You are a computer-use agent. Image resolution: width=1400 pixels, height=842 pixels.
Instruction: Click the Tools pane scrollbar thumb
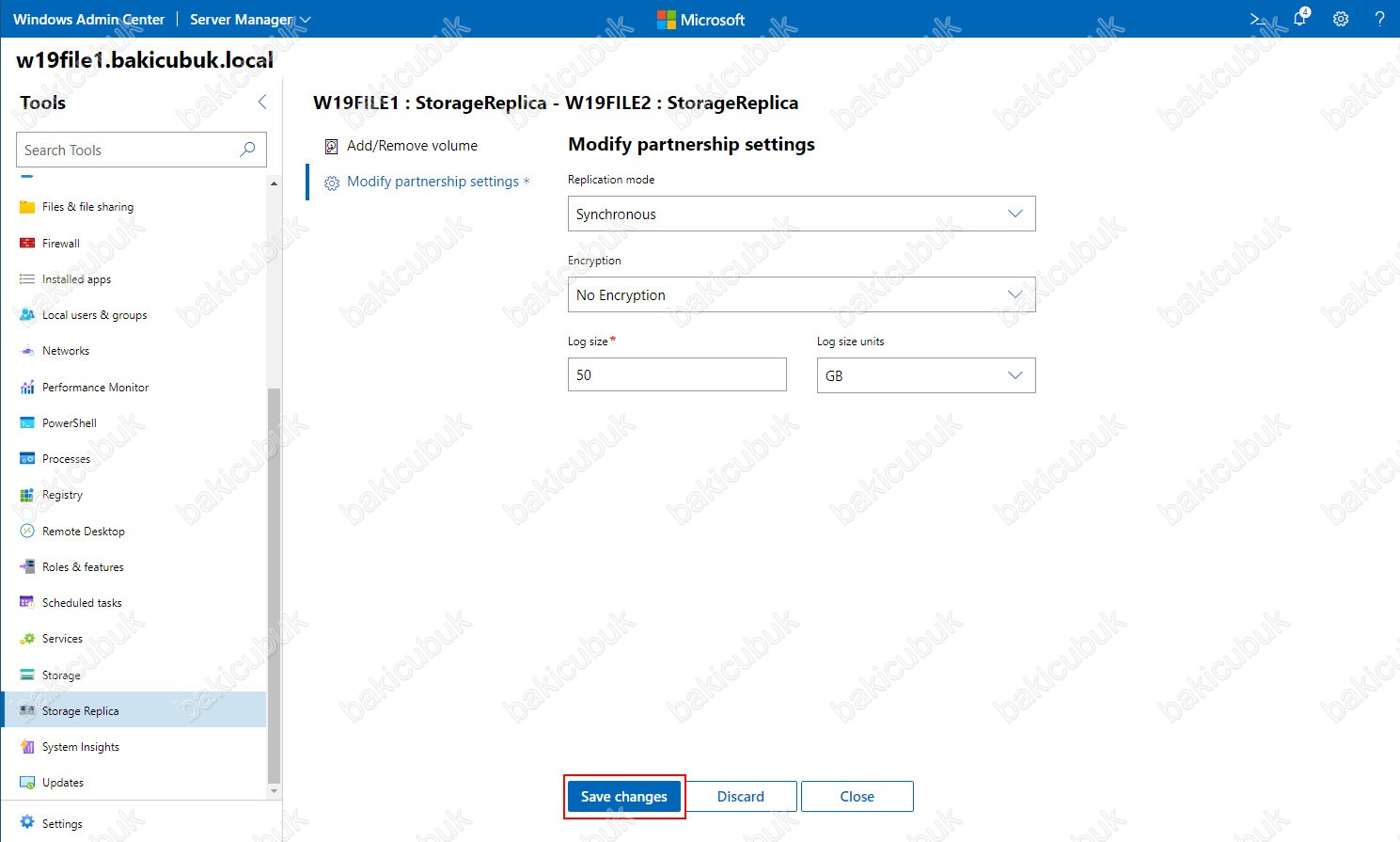275,585
